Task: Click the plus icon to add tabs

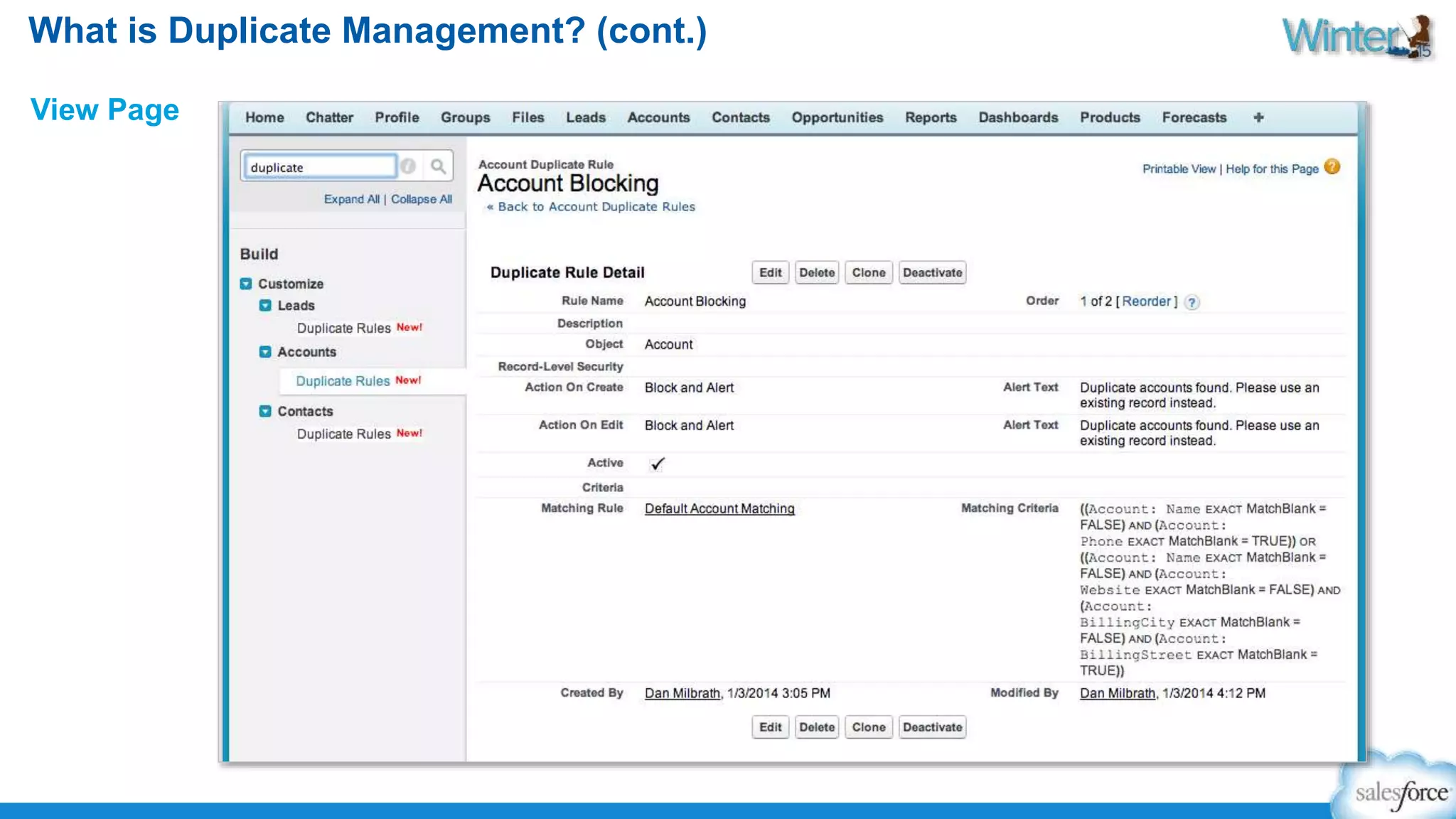Action: point(1258,117)
